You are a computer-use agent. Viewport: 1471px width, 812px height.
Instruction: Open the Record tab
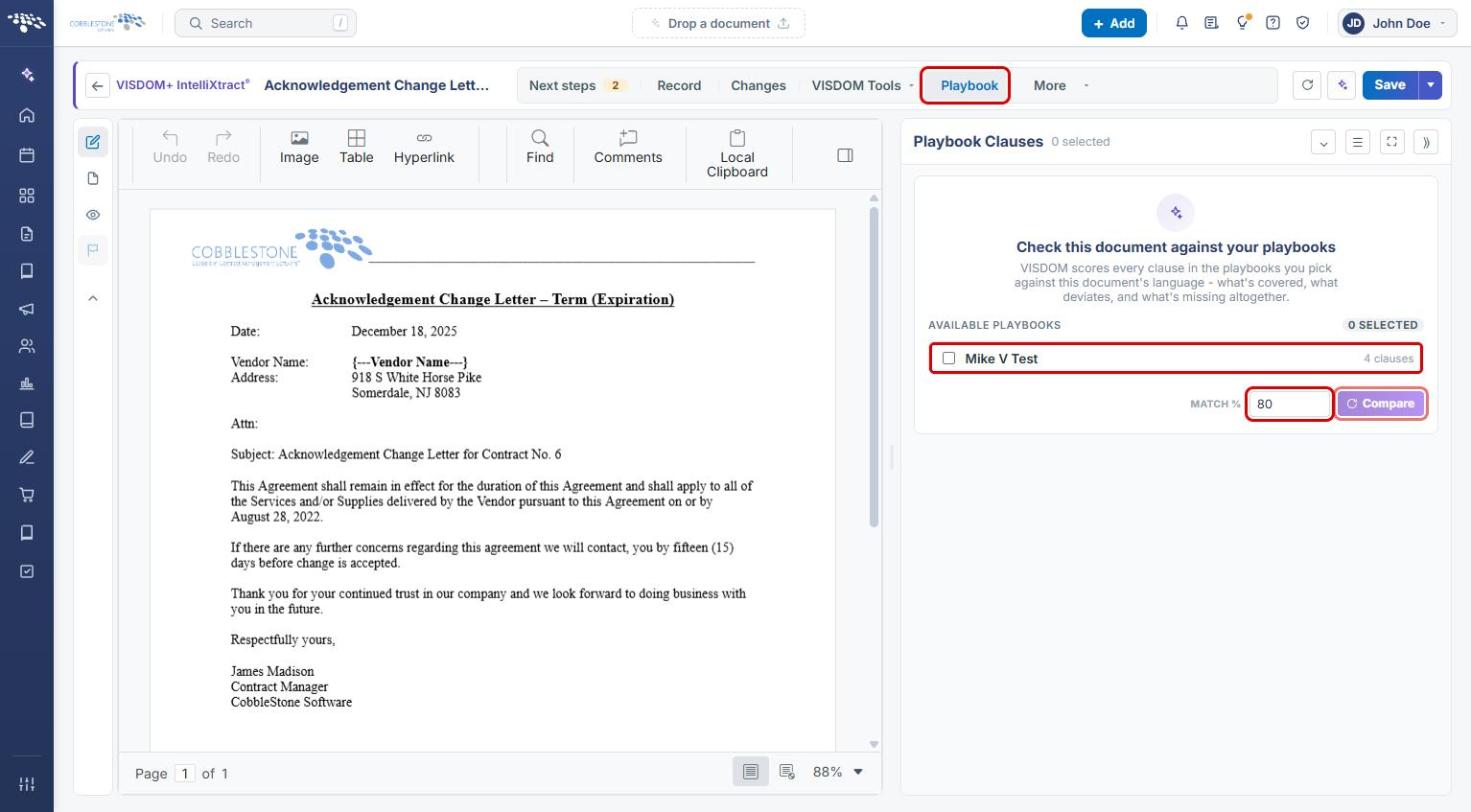point(679,86)
